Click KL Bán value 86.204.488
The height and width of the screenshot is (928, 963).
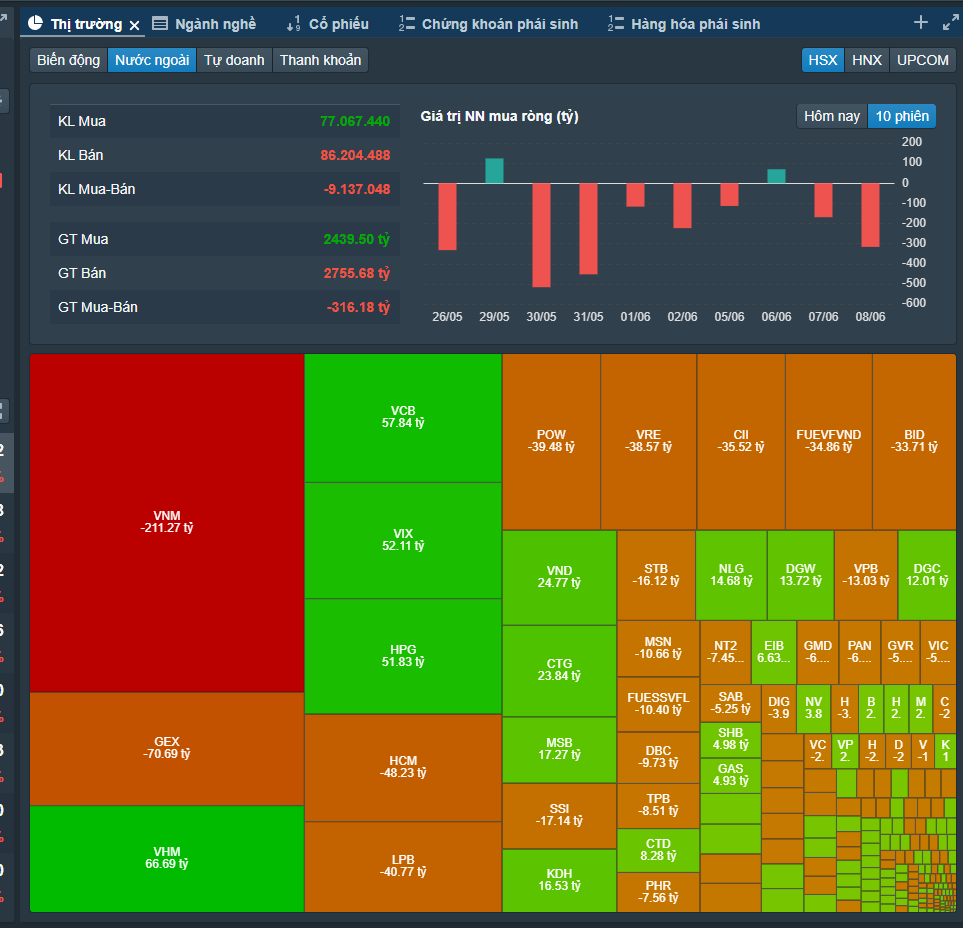(x=355, y=155)
